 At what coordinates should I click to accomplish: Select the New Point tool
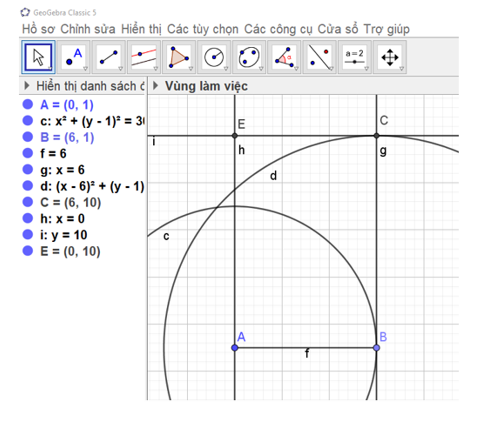click(x=74, y=57)
